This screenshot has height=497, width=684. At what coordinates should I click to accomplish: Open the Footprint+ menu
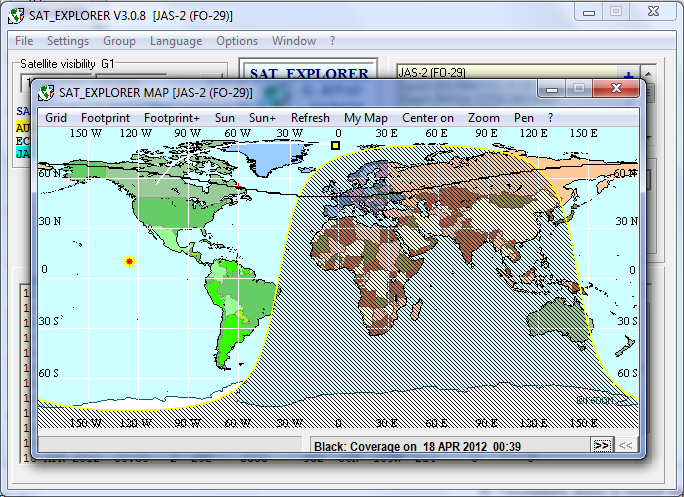172,118
